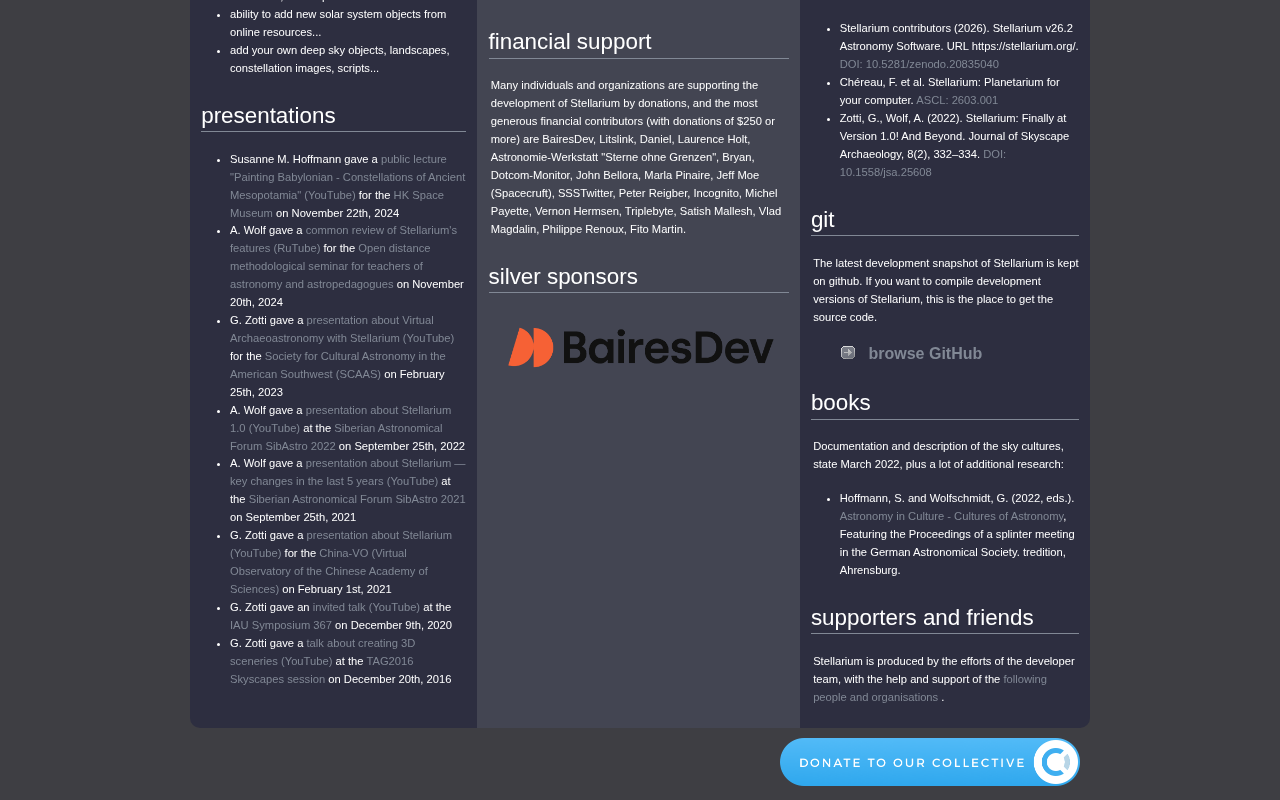Open the BairesDev sponsor logo

click(640, 348)
